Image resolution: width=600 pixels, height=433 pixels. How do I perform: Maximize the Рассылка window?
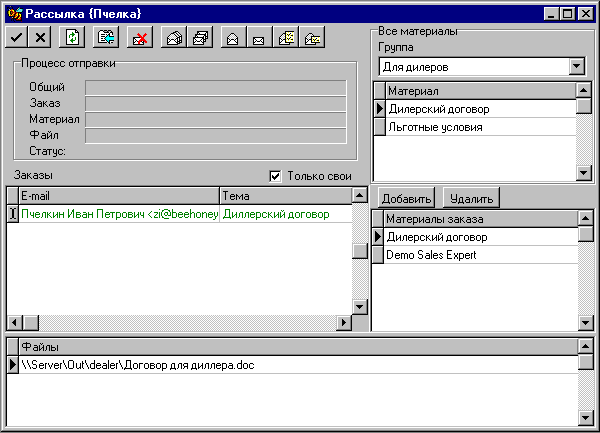tap(567, 14)
